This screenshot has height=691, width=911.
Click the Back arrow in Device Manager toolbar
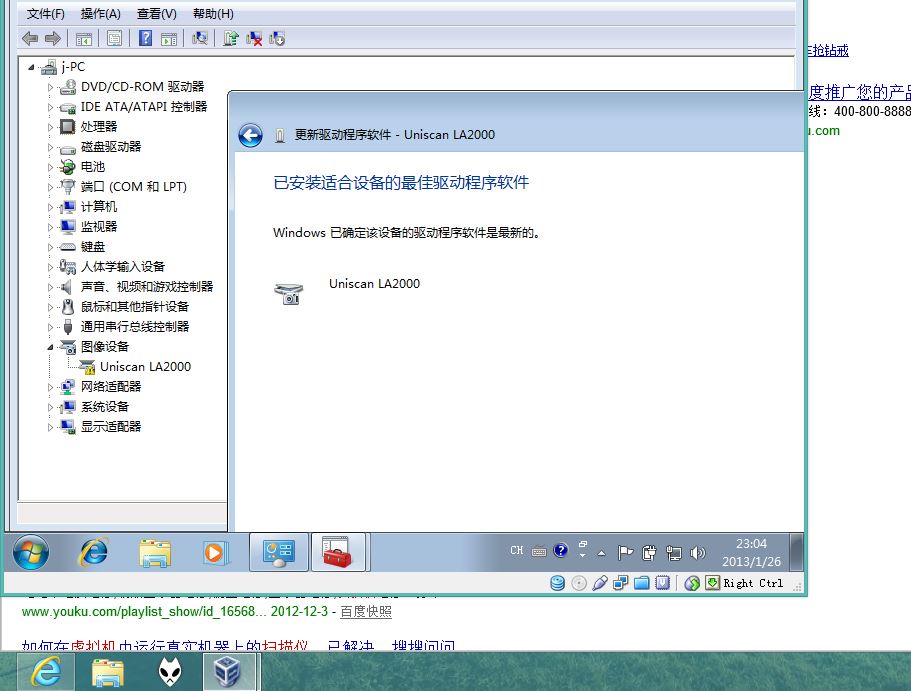30,39
